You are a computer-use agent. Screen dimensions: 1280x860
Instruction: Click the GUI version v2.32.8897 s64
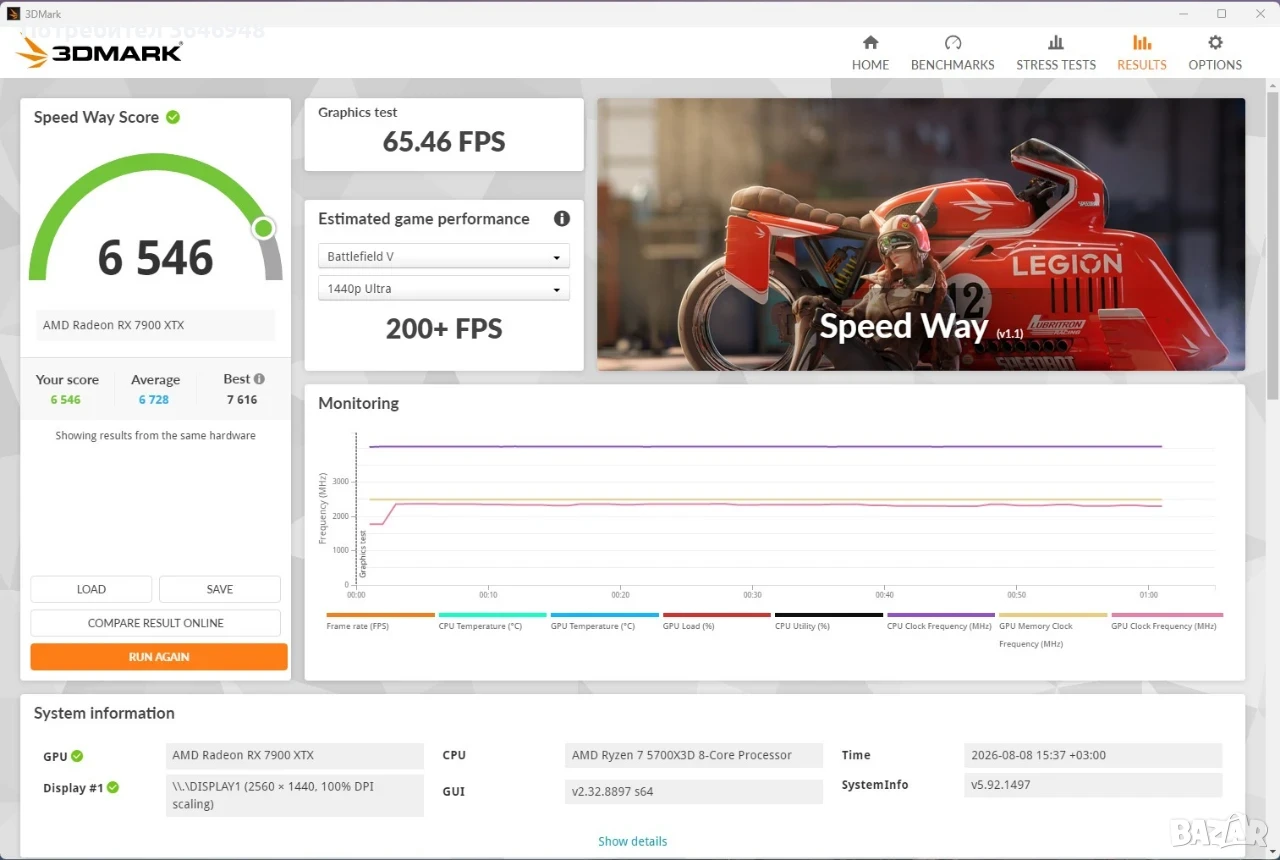click(x=694, y=791)
